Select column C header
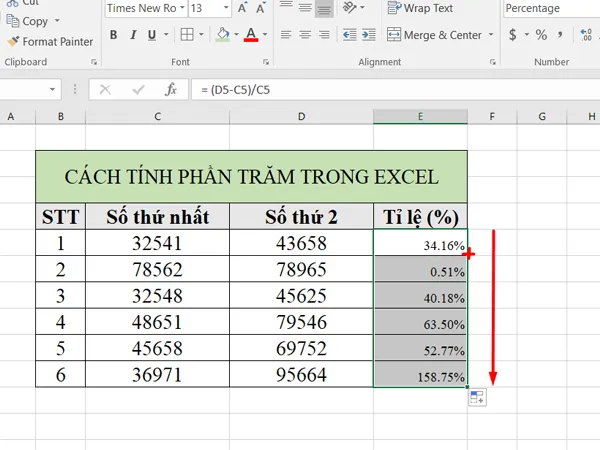 point(158,117)
